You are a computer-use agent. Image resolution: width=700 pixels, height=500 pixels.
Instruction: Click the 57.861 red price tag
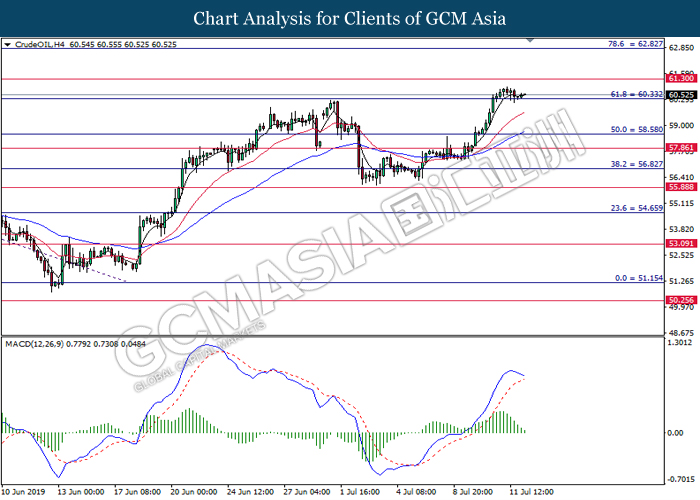(681, 148)
